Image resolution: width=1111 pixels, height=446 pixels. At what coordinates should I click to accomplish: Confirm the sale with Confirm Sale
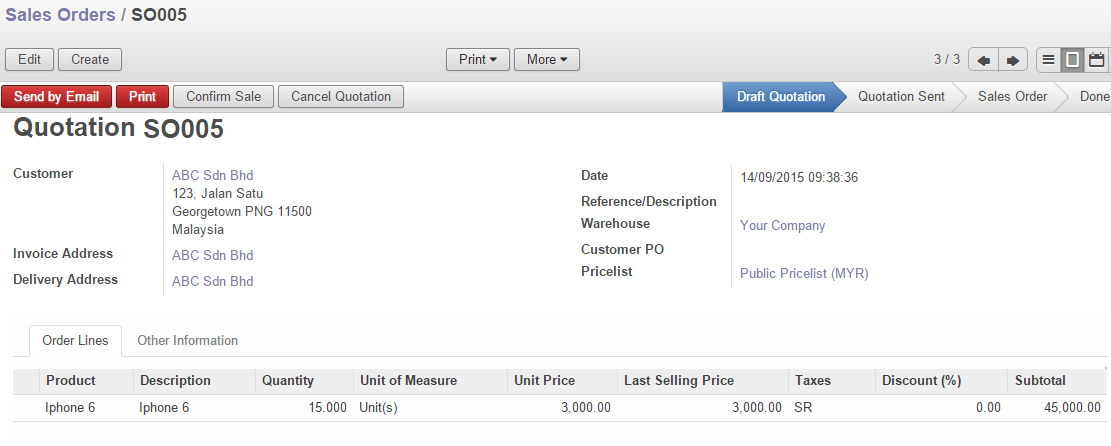click(223, 97)
